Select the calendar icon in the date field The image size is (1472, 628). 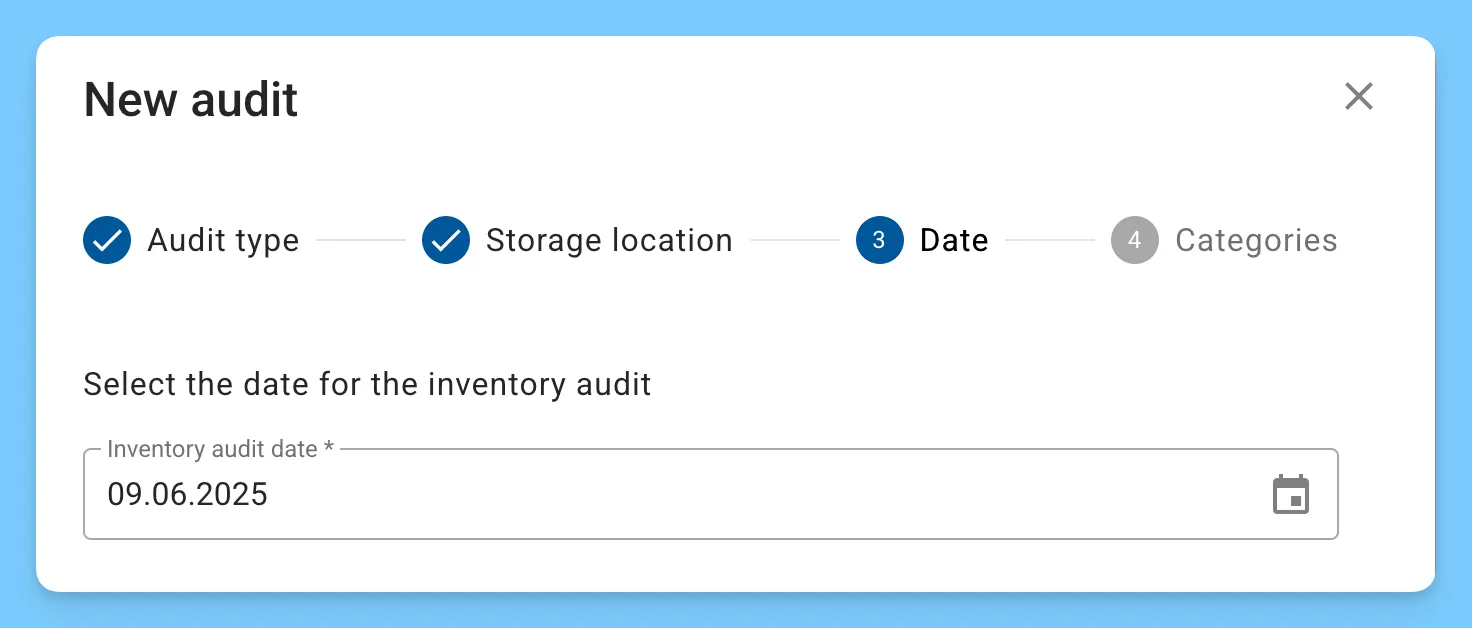(x=1291, y=494)
